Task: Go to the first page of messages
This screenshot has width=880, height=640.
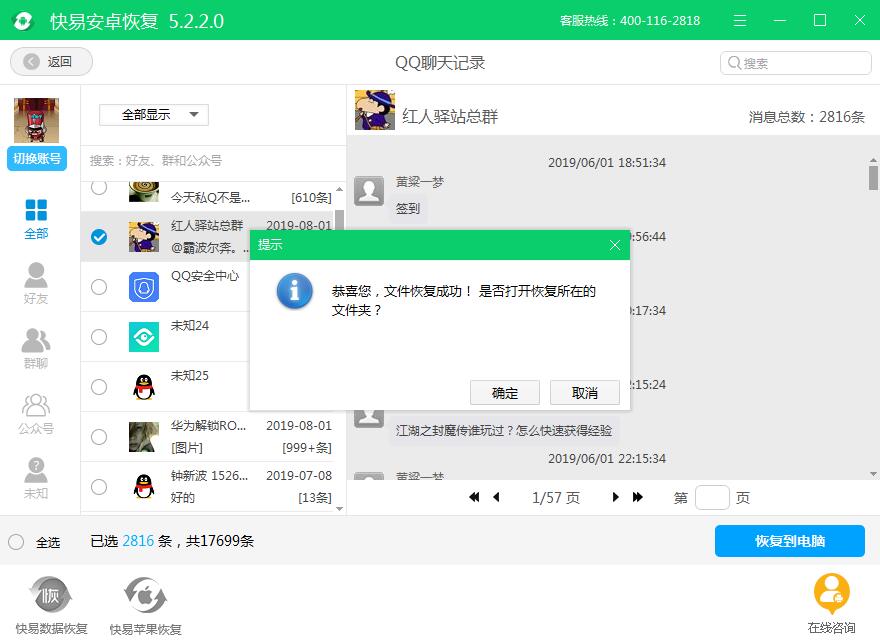Action: coord(474,497)
